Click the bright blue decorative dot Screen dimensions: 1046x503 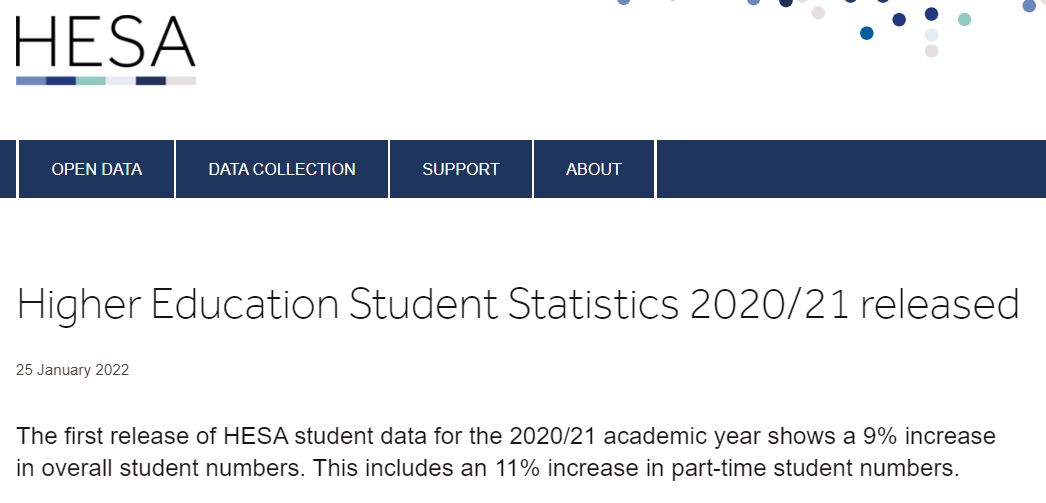(867, 33)
